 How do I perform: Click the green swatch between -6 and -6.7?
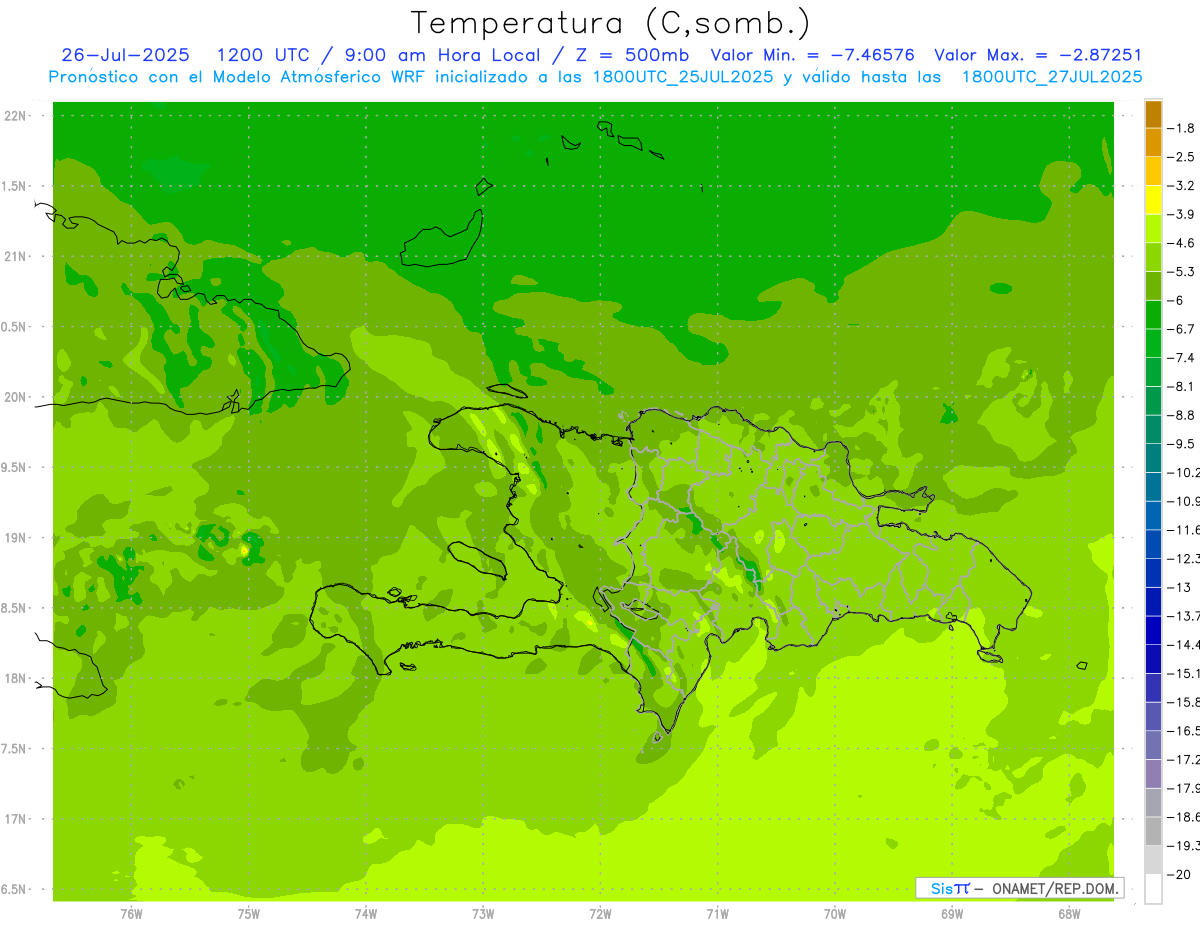pyautogui.click(x=1153, y=315)
